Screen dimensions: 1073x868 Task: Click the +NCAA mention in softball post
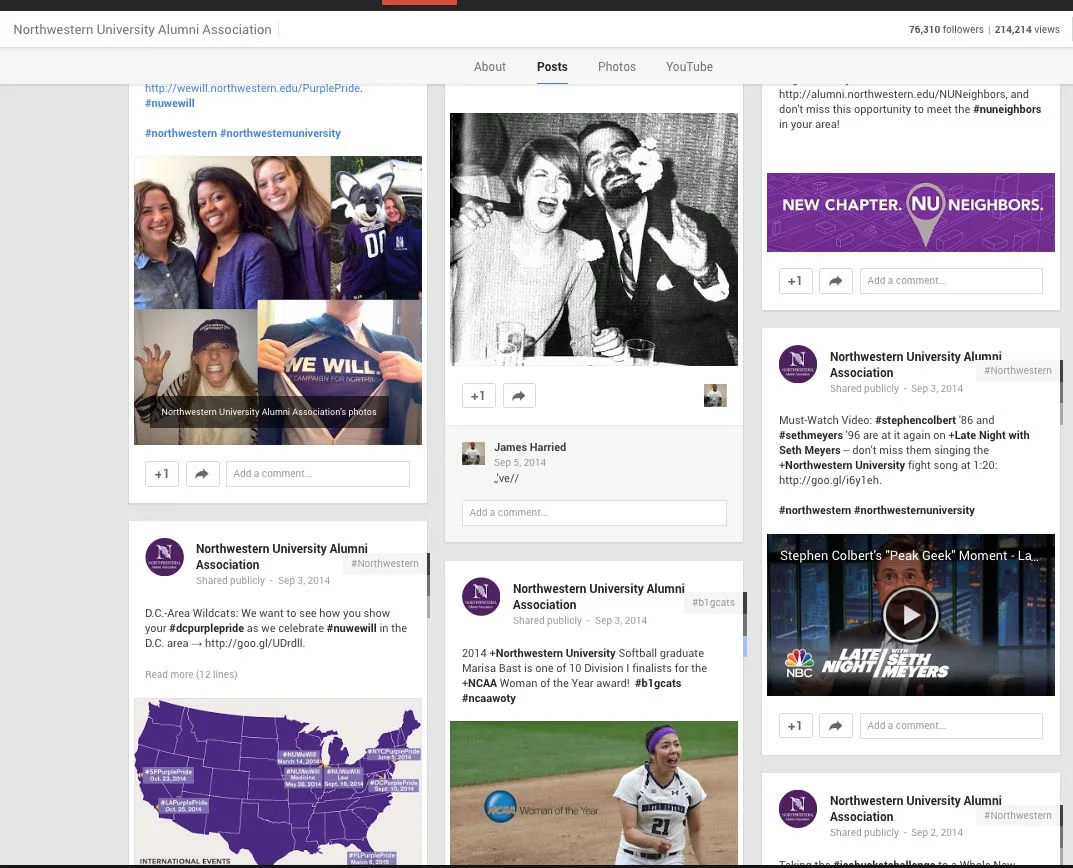pos(479,683)
